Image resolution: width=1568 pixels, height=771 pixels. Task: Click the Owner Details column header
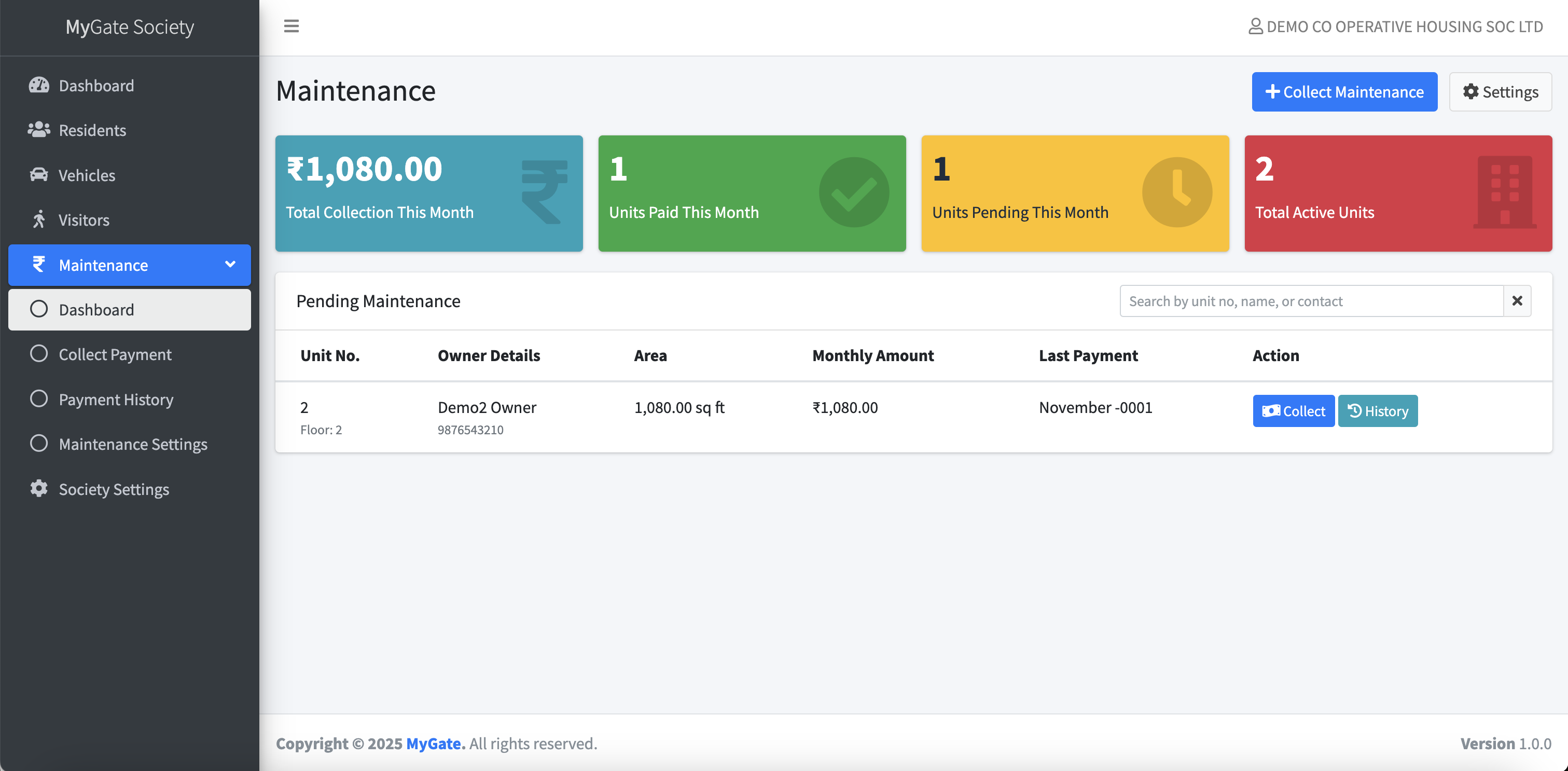coord(489,355)
